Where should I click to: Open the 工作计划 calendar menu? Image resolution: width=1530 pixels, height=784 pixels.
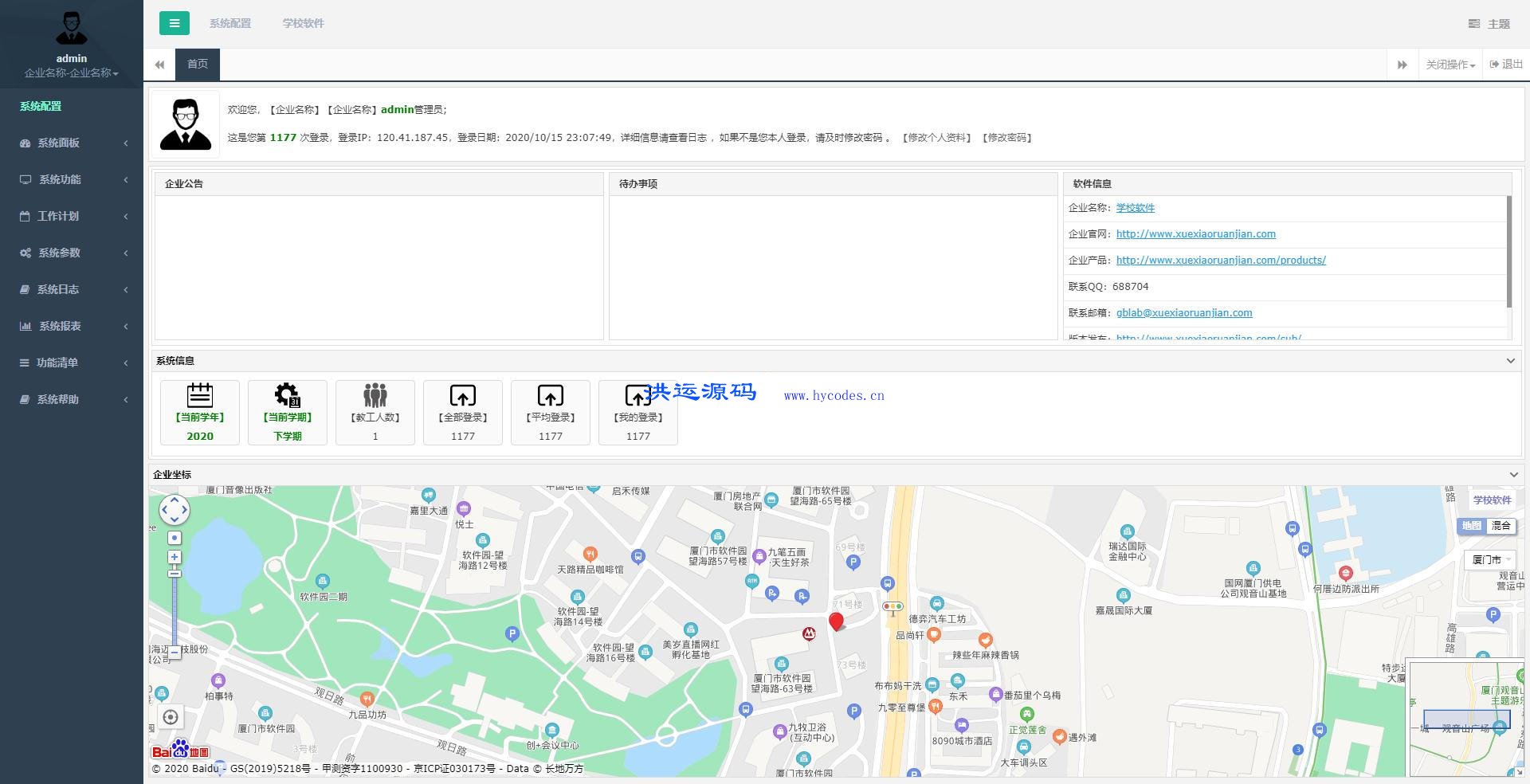pyautogui.click(x=72, y=216)
